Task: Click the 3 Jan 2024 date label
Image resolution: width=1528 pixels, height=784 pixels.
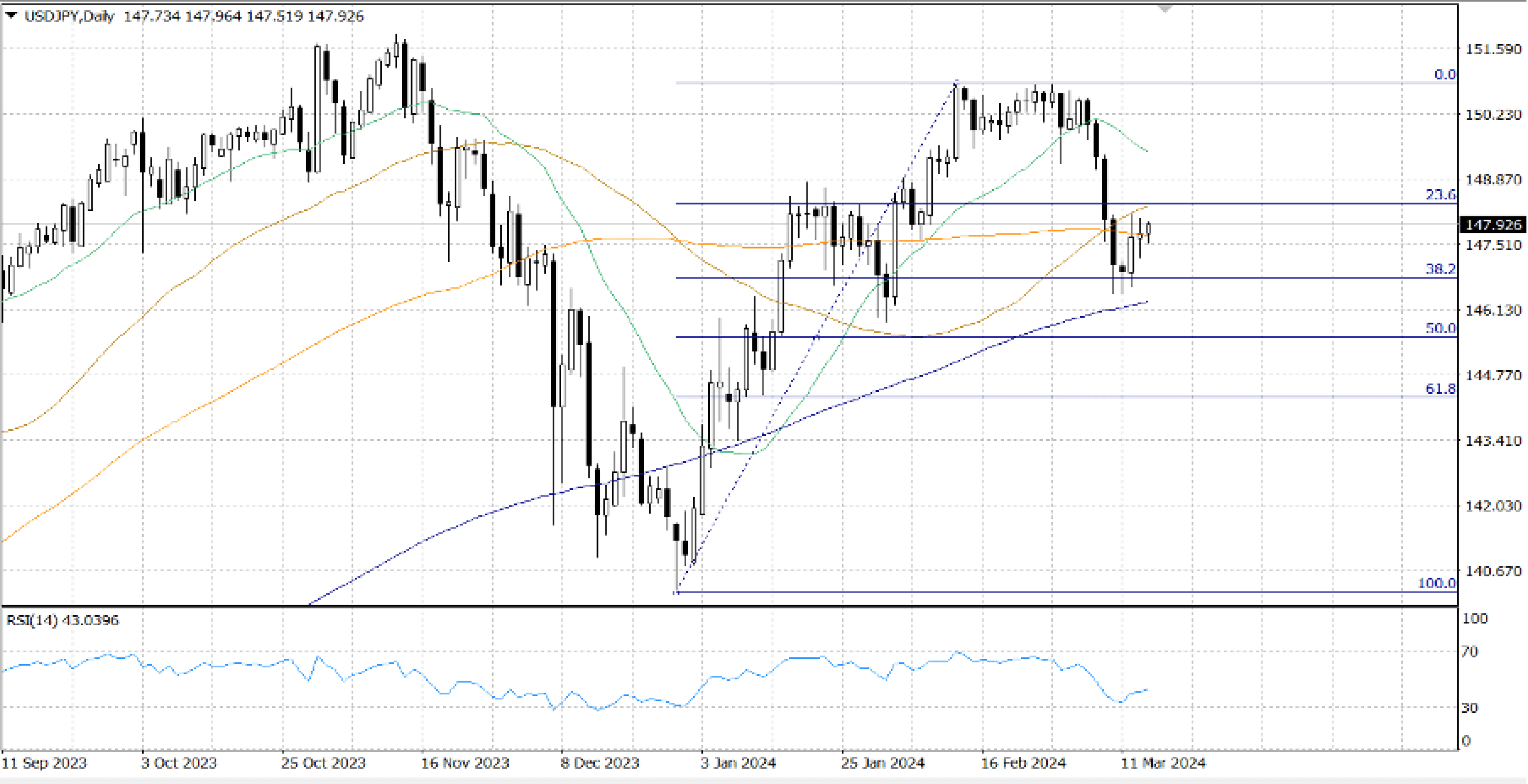Action: click(x=738, y=763)
